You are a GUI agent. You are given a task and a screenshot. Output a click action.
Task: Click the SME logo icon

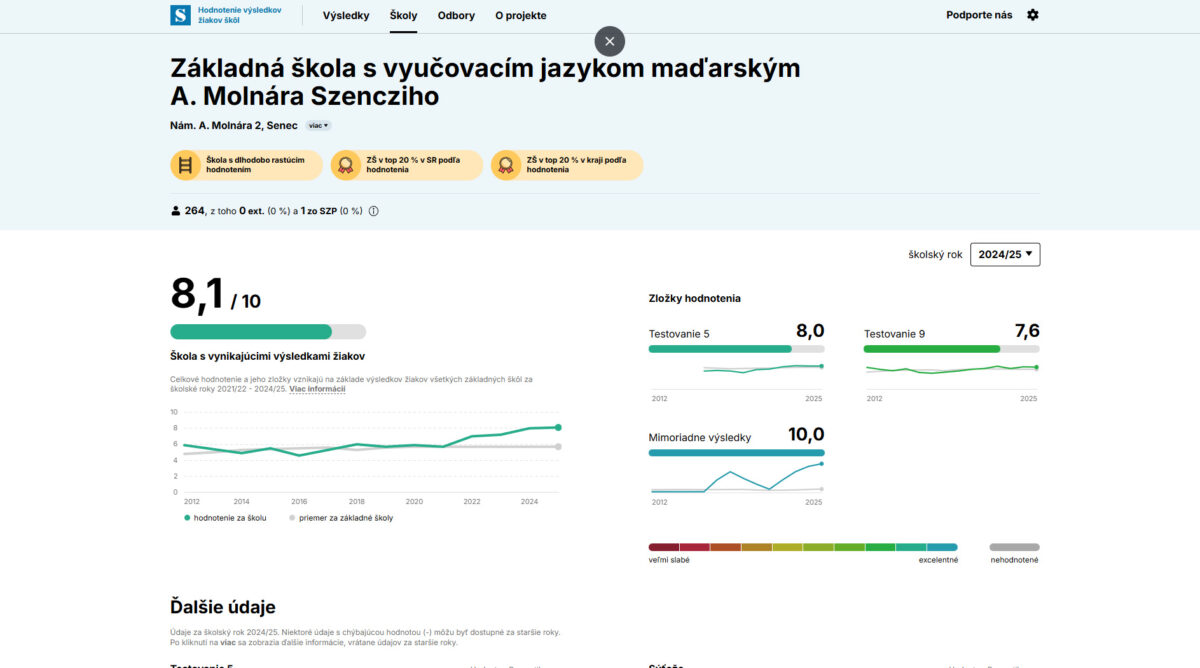tap(180, 15)
